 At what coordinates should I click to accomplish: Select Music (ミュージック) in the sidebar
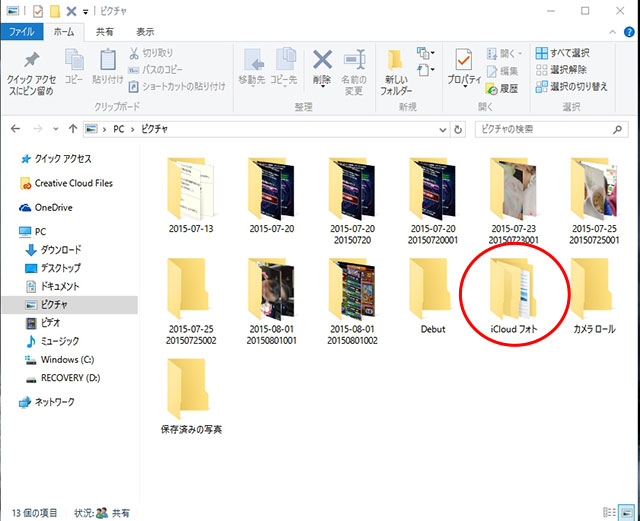point(52,341)
